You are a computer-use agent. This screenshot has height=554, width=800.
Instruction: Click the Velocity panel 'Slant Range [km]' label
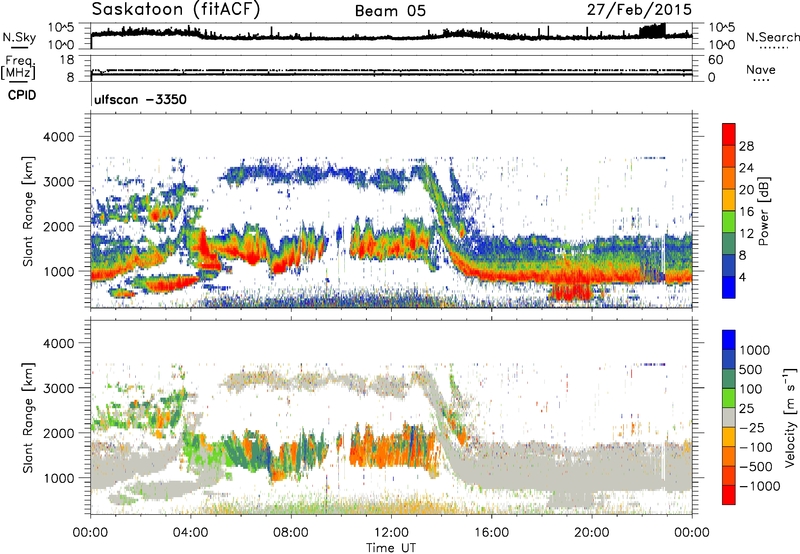28,418
